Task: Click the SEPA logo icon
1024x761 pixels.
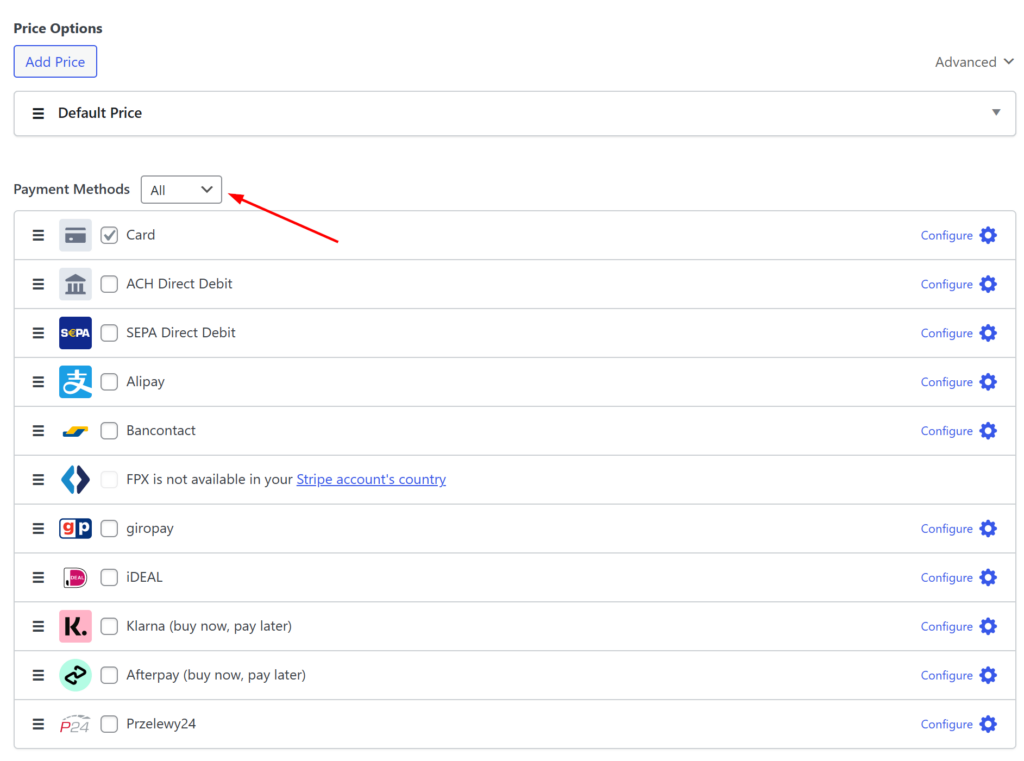Action: (75, 332)
